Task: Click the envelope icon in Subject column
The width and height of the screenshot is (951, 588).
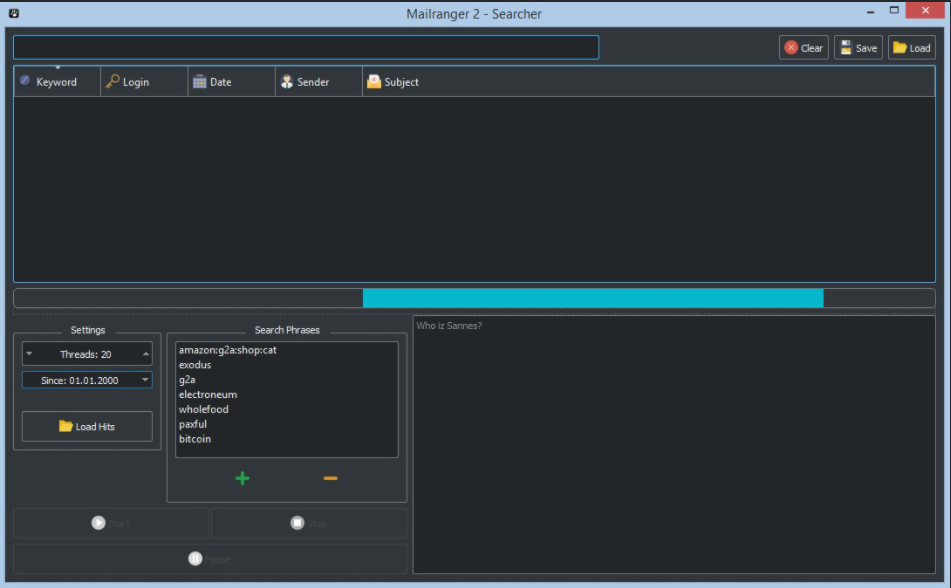Action: [x=374, y=82]
